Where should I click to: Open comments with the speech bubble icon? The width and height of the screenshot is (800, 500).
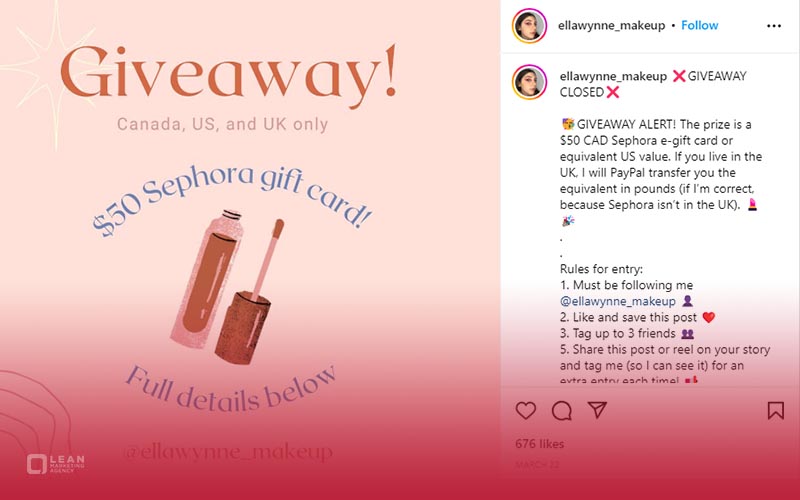[561, 410]
